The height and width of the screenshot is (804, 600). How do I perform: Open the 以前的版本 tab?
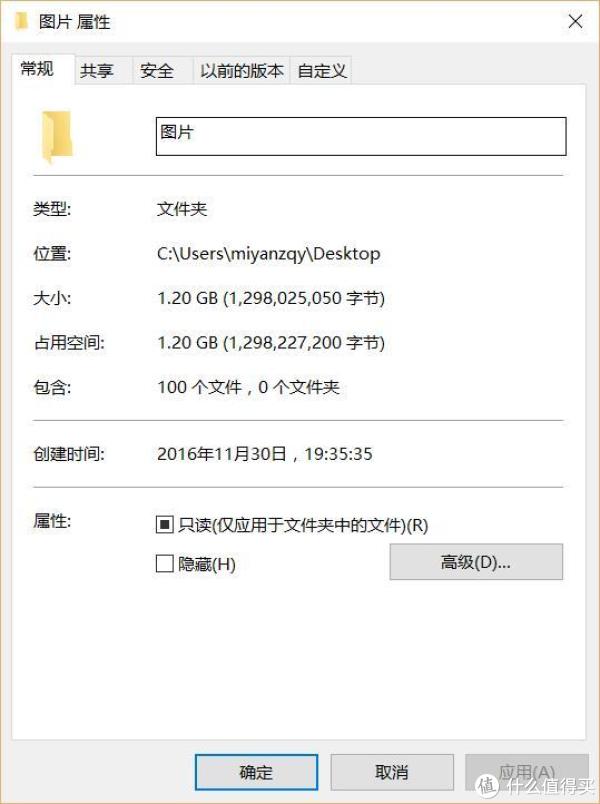[x=242, y=71]
